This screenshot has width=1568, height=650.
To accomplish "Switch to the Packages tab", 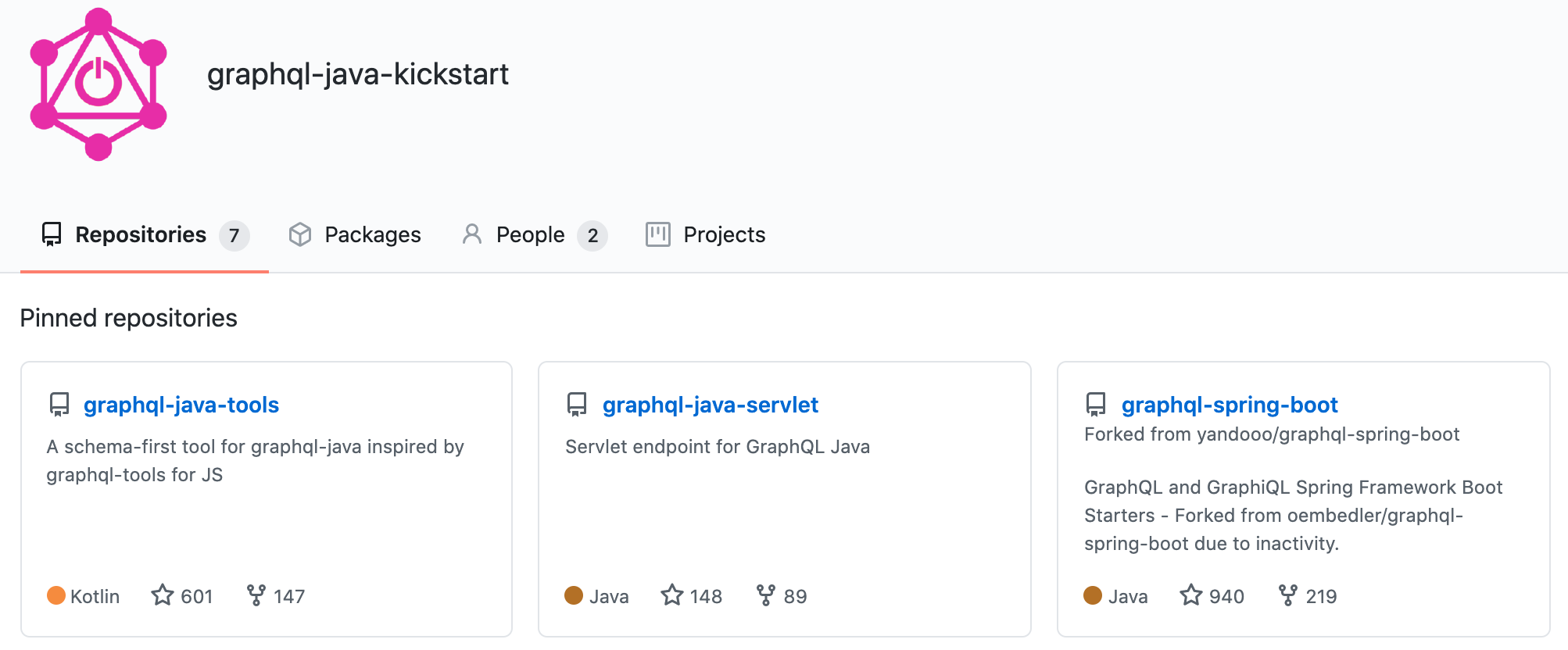I will click(355, 234).
